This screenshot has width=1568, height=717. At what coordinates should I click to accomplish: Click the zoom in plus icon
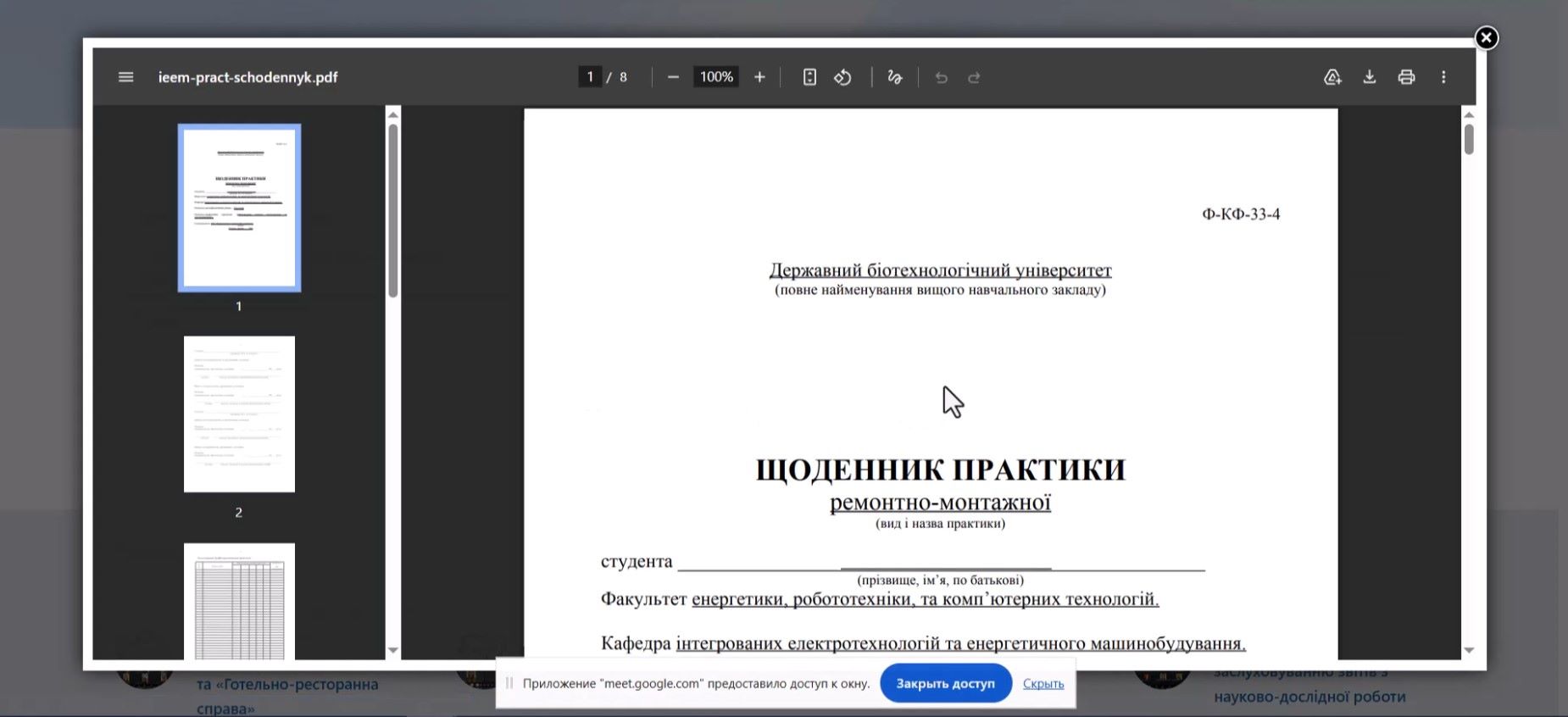tap(759, 77)
